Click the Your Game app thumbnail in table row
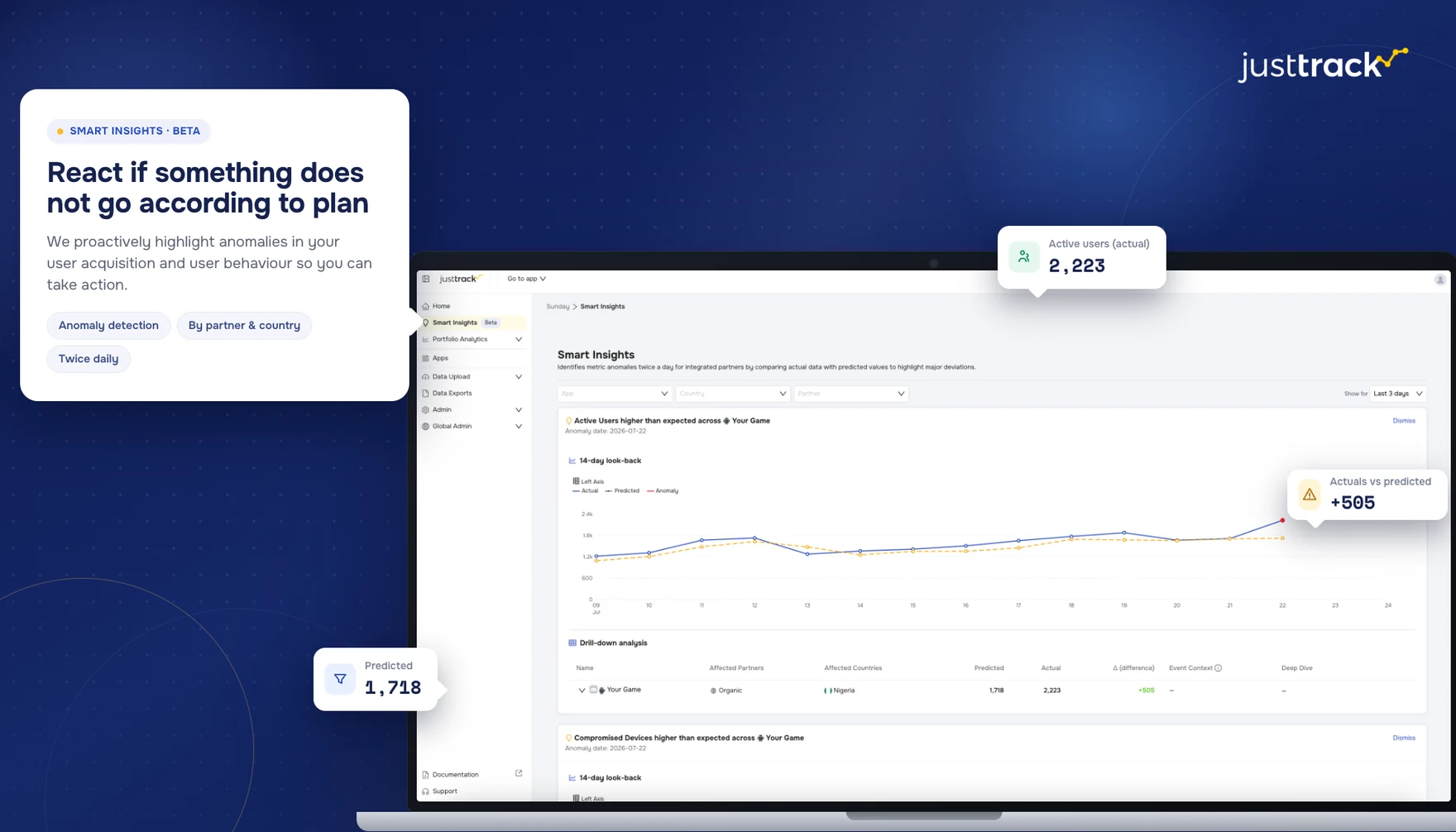 coord(593,689)
